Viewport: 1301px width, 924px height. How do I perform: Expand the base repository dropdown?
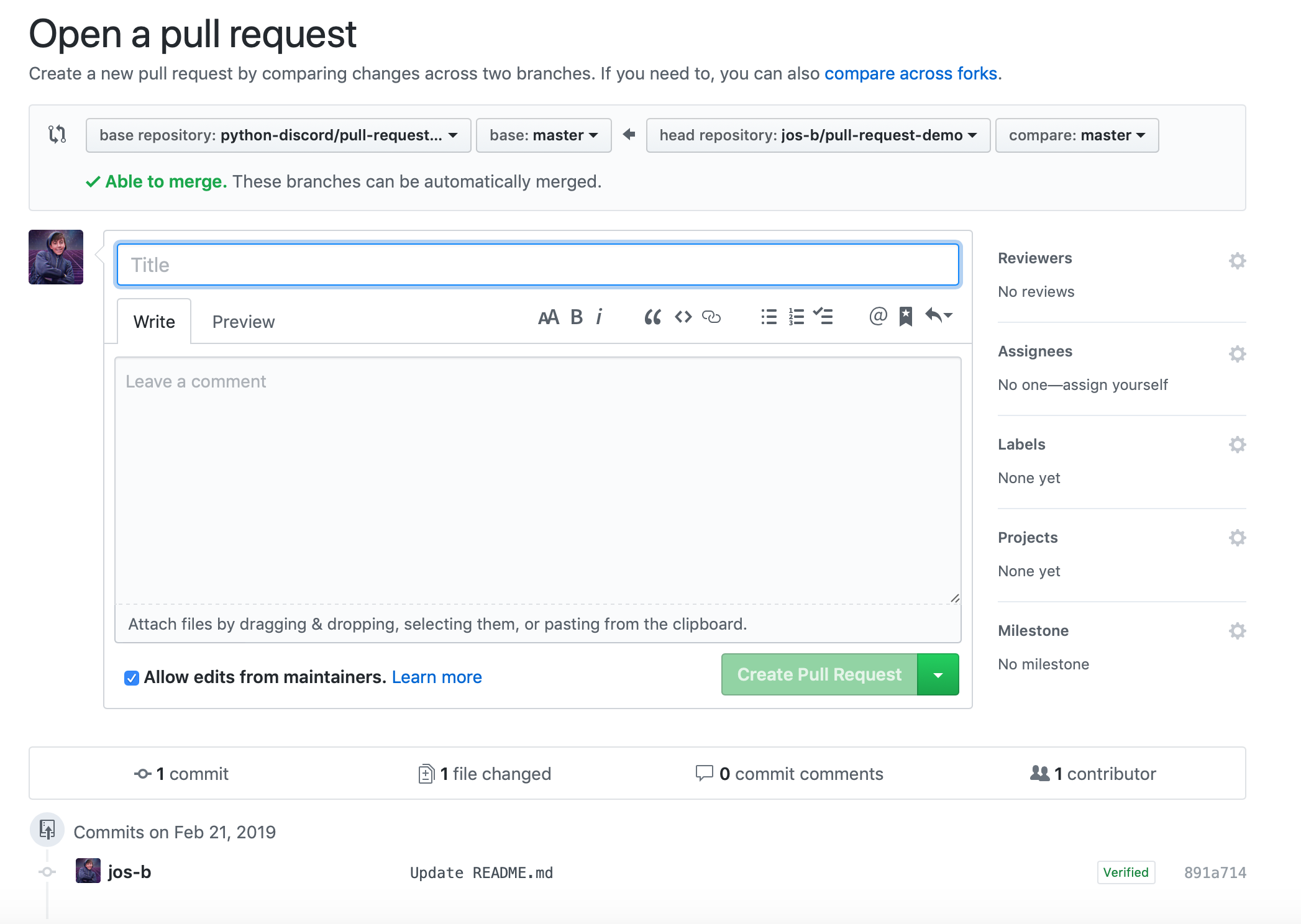[x=278, y=135]
